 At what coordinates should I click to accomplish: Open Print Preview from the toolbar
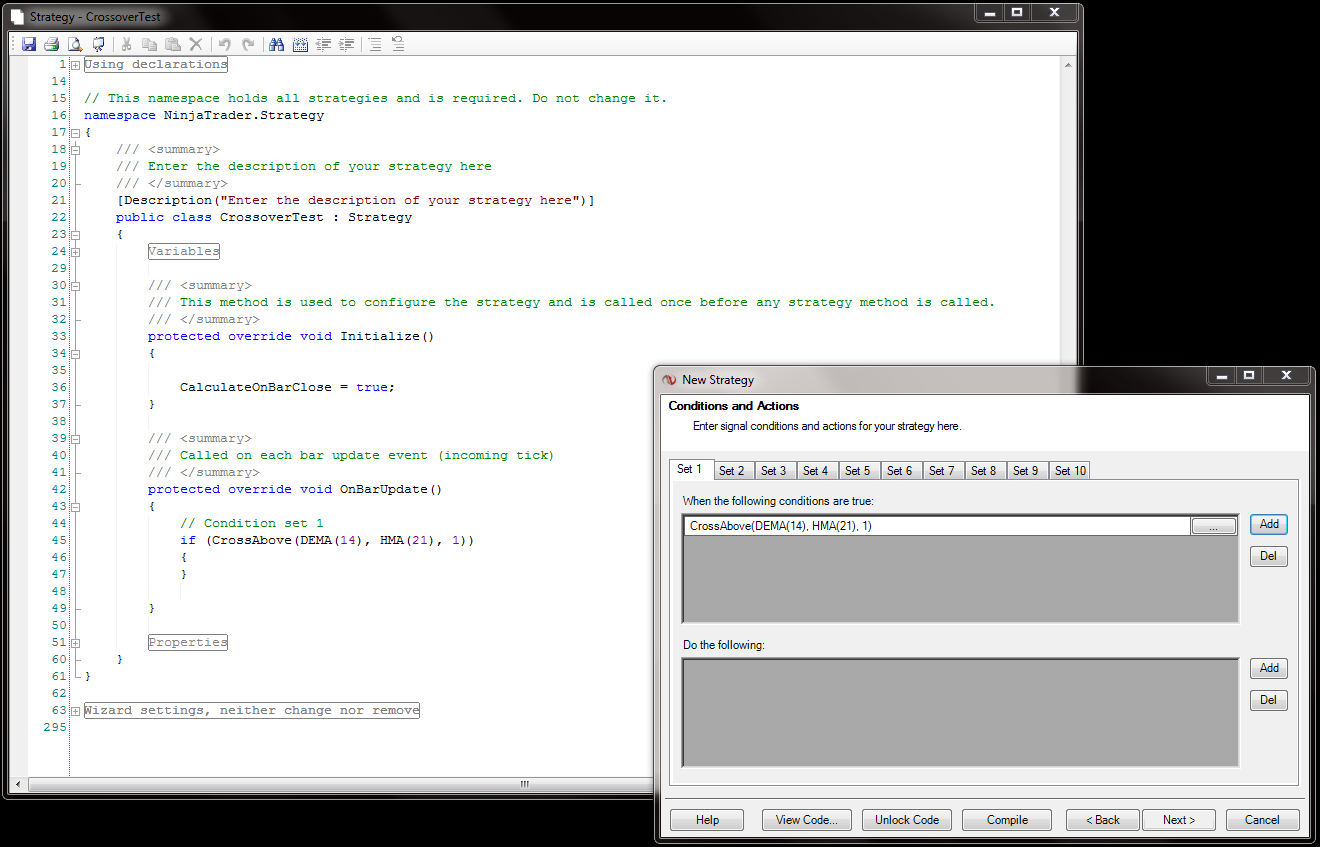pos(75,44)
